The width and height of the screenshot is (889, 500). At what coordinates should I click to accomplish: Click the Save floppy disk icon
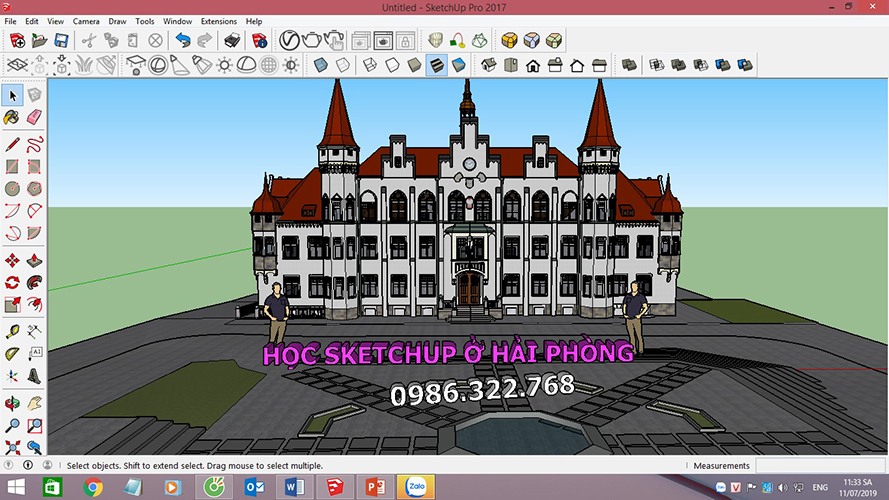click(x=61, y=40)
